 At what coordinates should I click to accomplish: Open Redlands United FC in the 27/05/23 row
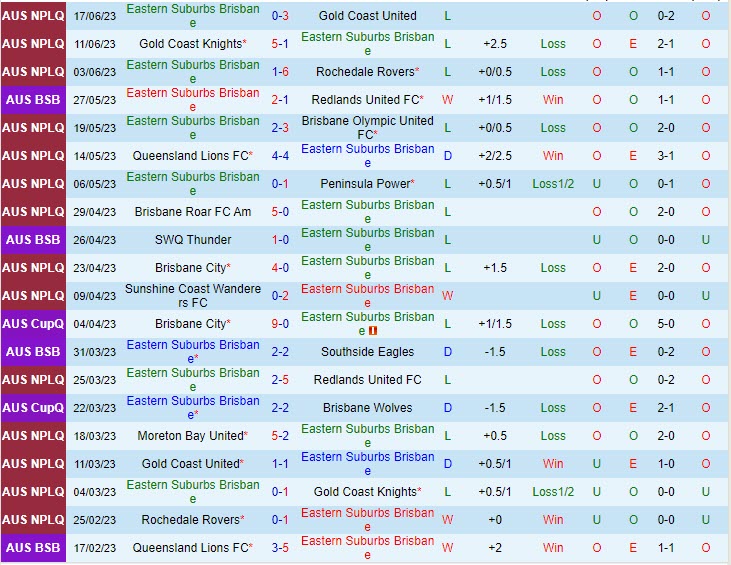pyautogui.click(x=367, y=100)
